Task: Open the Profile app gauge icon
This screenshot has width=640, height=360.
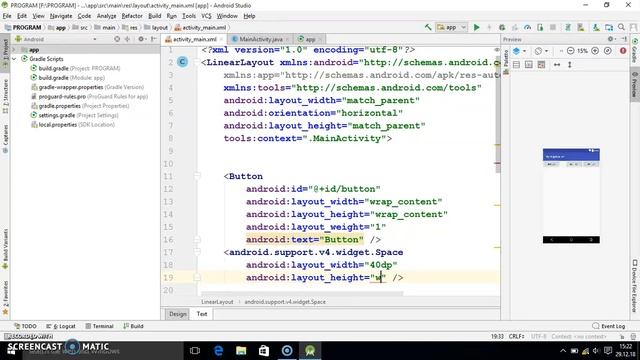Action: pyautogui.click(x=528, y=27)
